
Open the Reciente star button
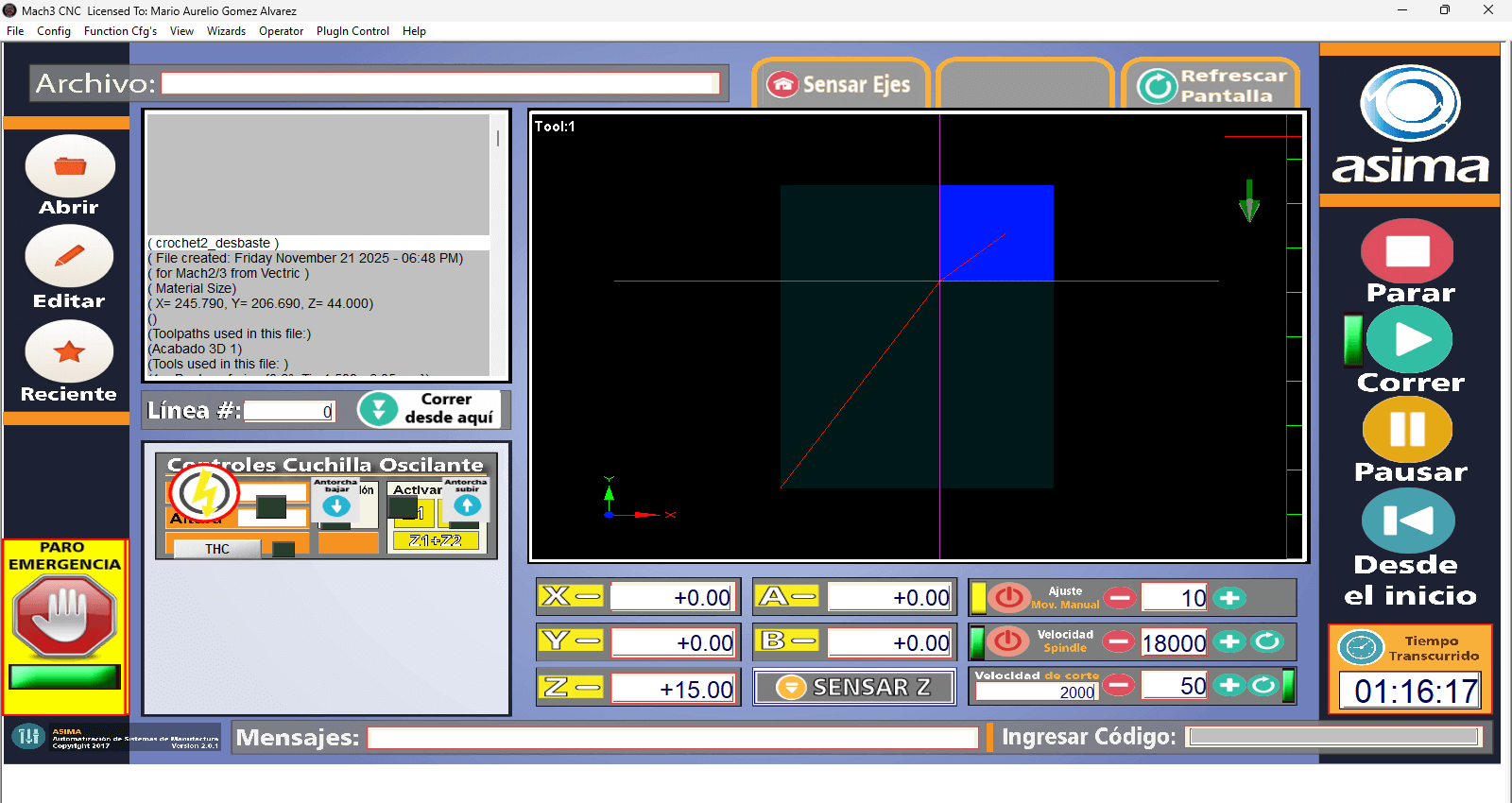[70, 351]
